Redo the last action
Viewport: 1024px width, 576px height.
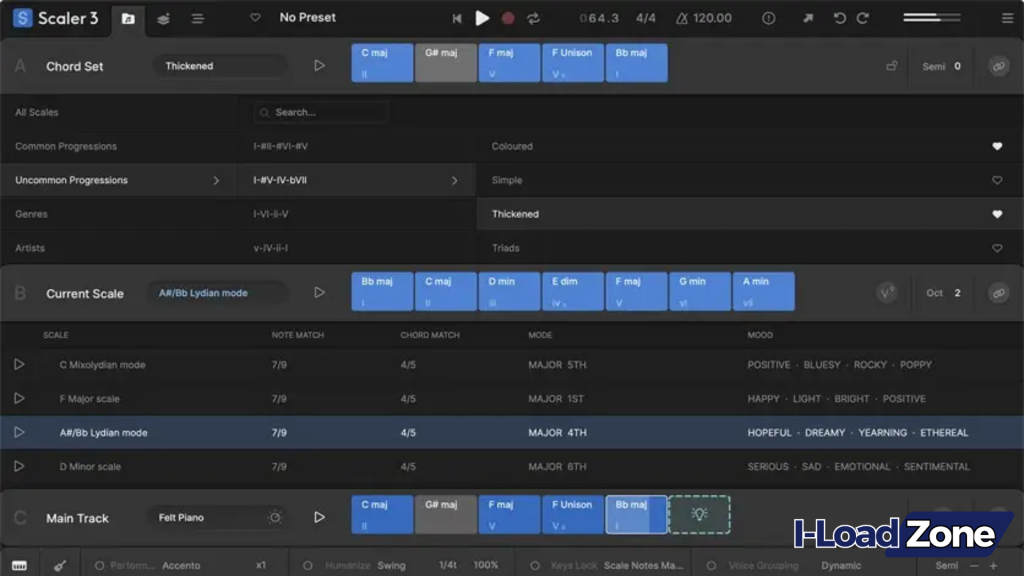(863, 18)
